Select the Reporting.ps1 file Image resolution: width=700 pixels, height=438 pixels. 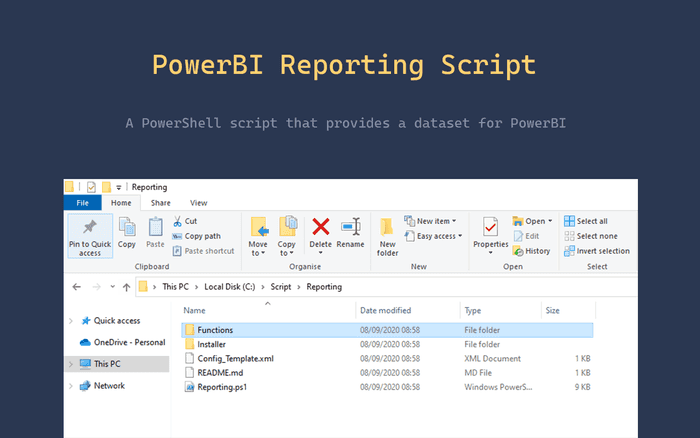[x=387, y=387]
